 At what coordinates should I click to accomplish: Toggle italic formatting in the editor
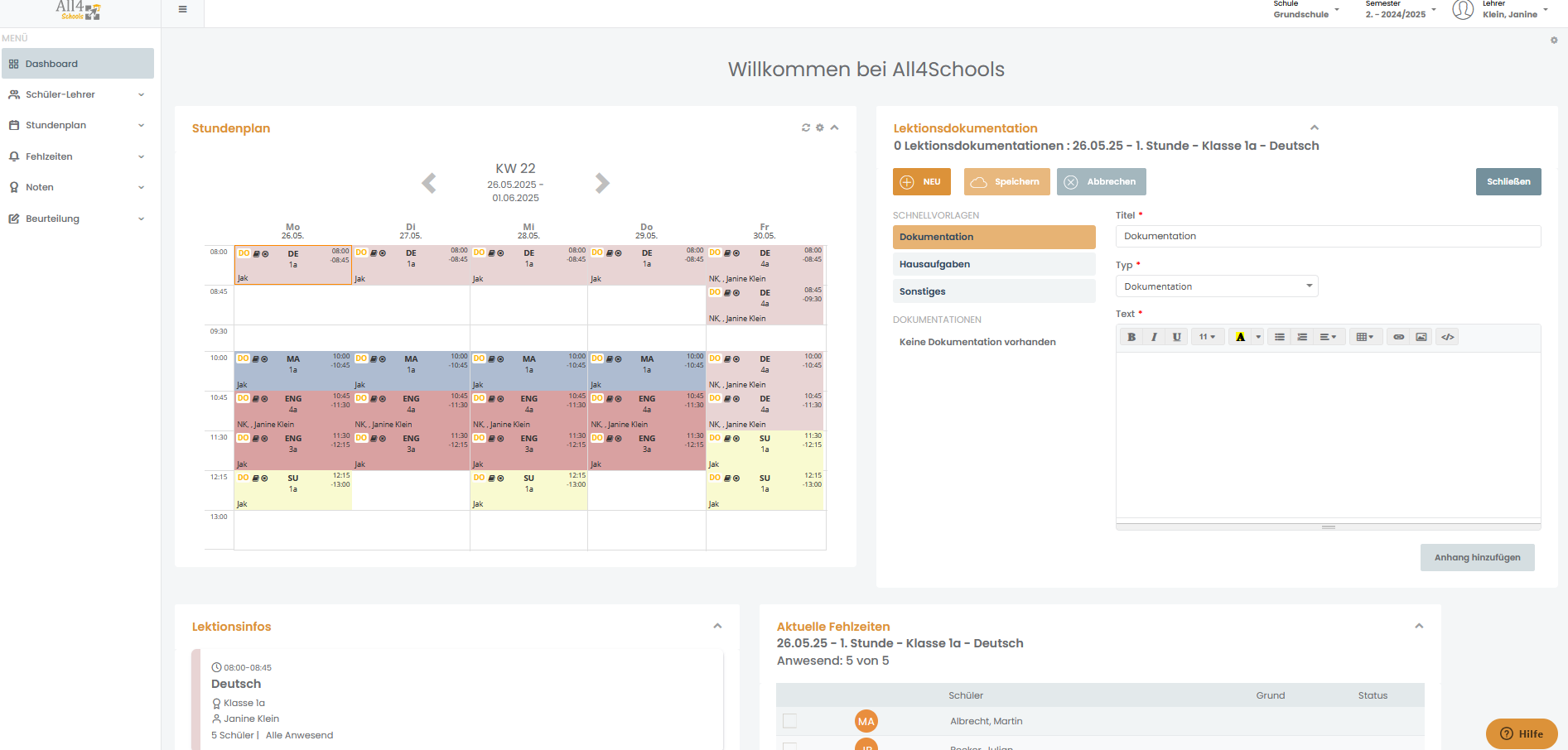(1154, 337)
